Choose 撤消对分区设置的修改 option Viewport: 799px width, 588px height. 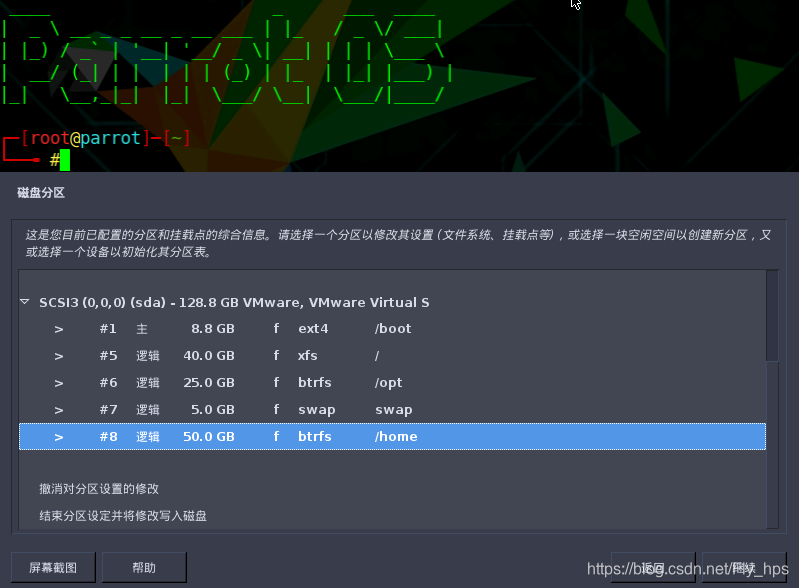pos(99,489)
